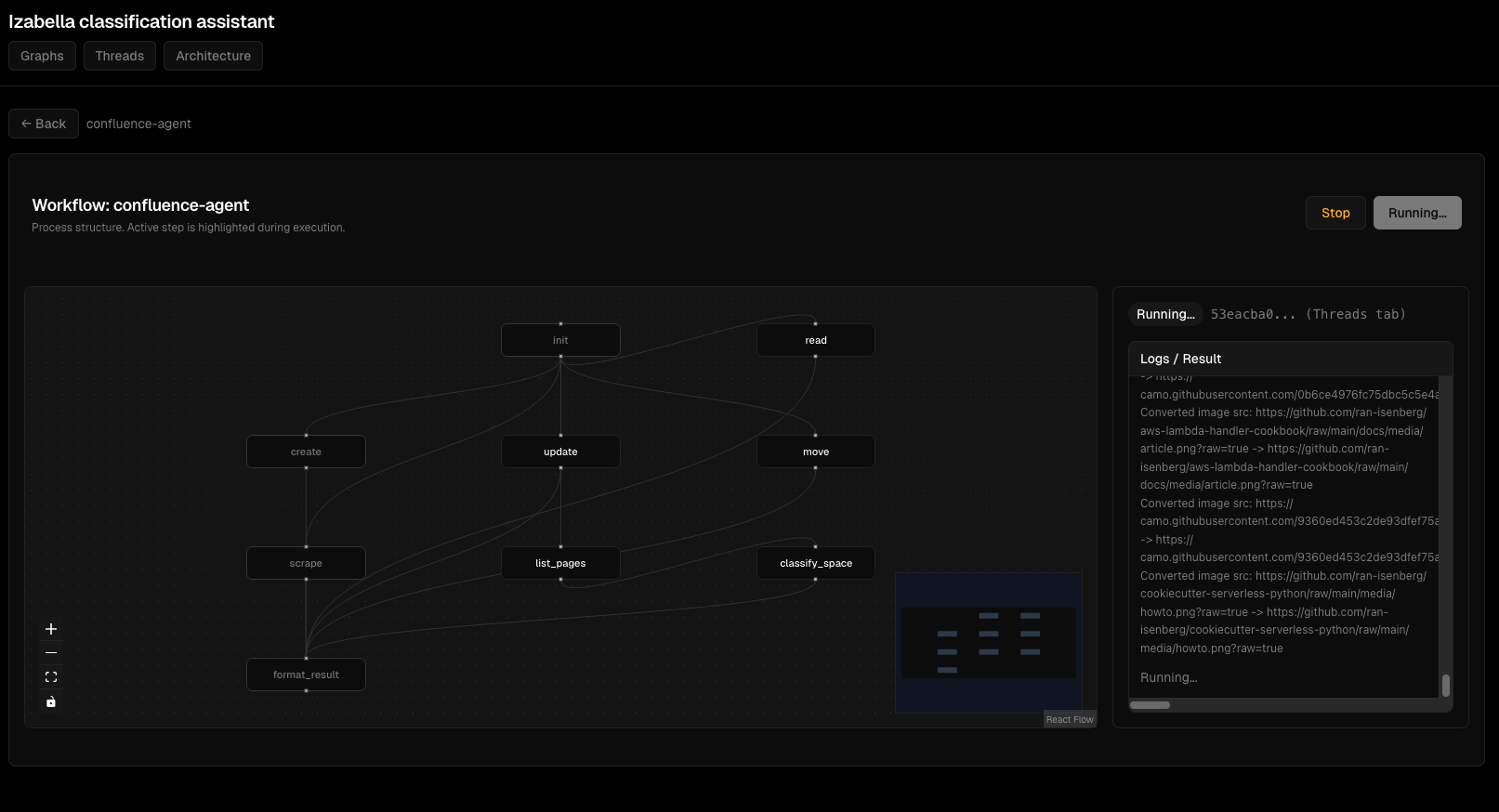Image resolution: width=1499 pixels, height=812 pixels.
Task: Open the Architecture tab
Action: click(213, 56)
